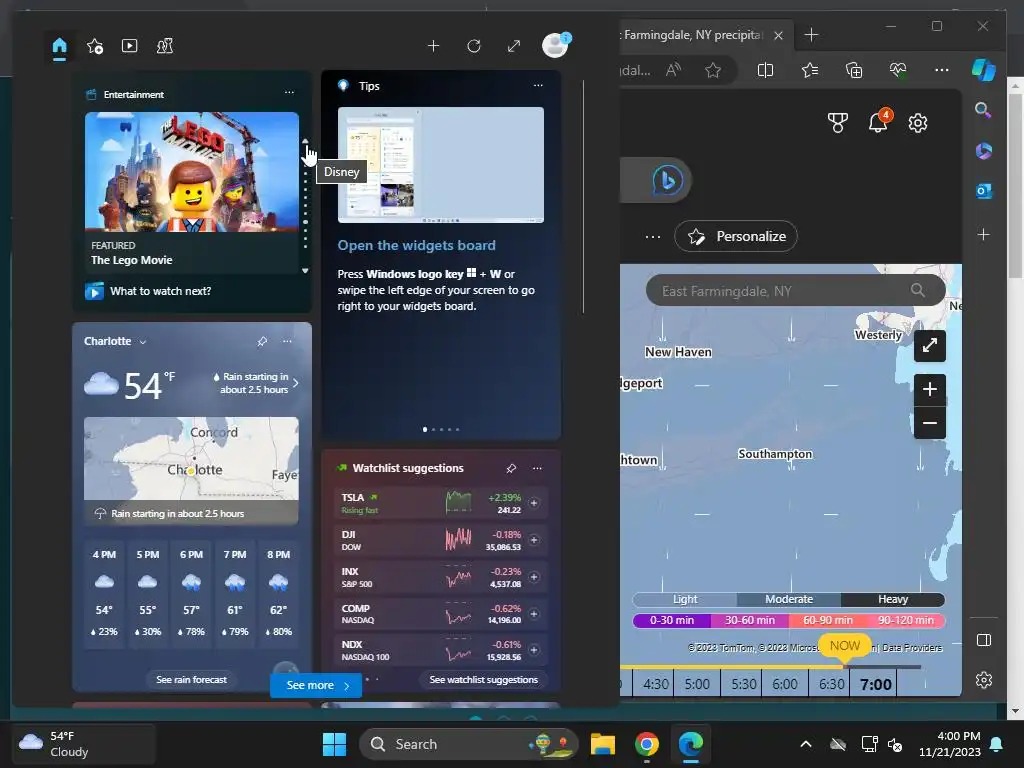Open the widgets Watch video tab
Screen dimensions: 1024x768
(129, 46)
